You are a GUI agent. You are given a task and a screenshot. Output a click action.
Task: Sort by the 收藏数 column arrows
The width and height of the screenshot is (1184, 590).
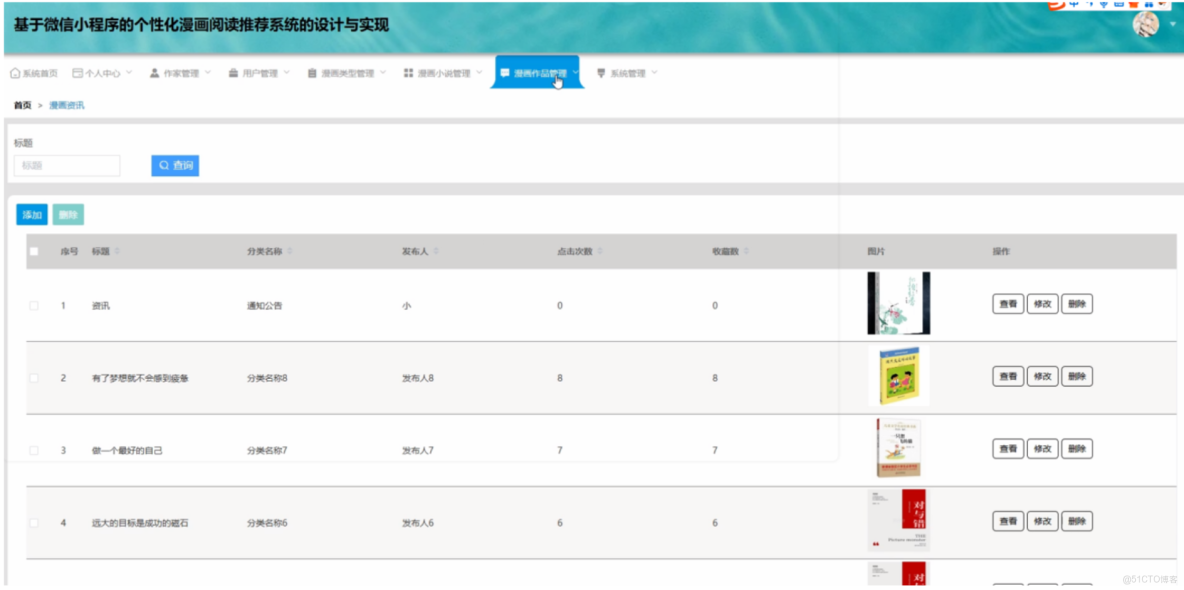pos(746,252)
